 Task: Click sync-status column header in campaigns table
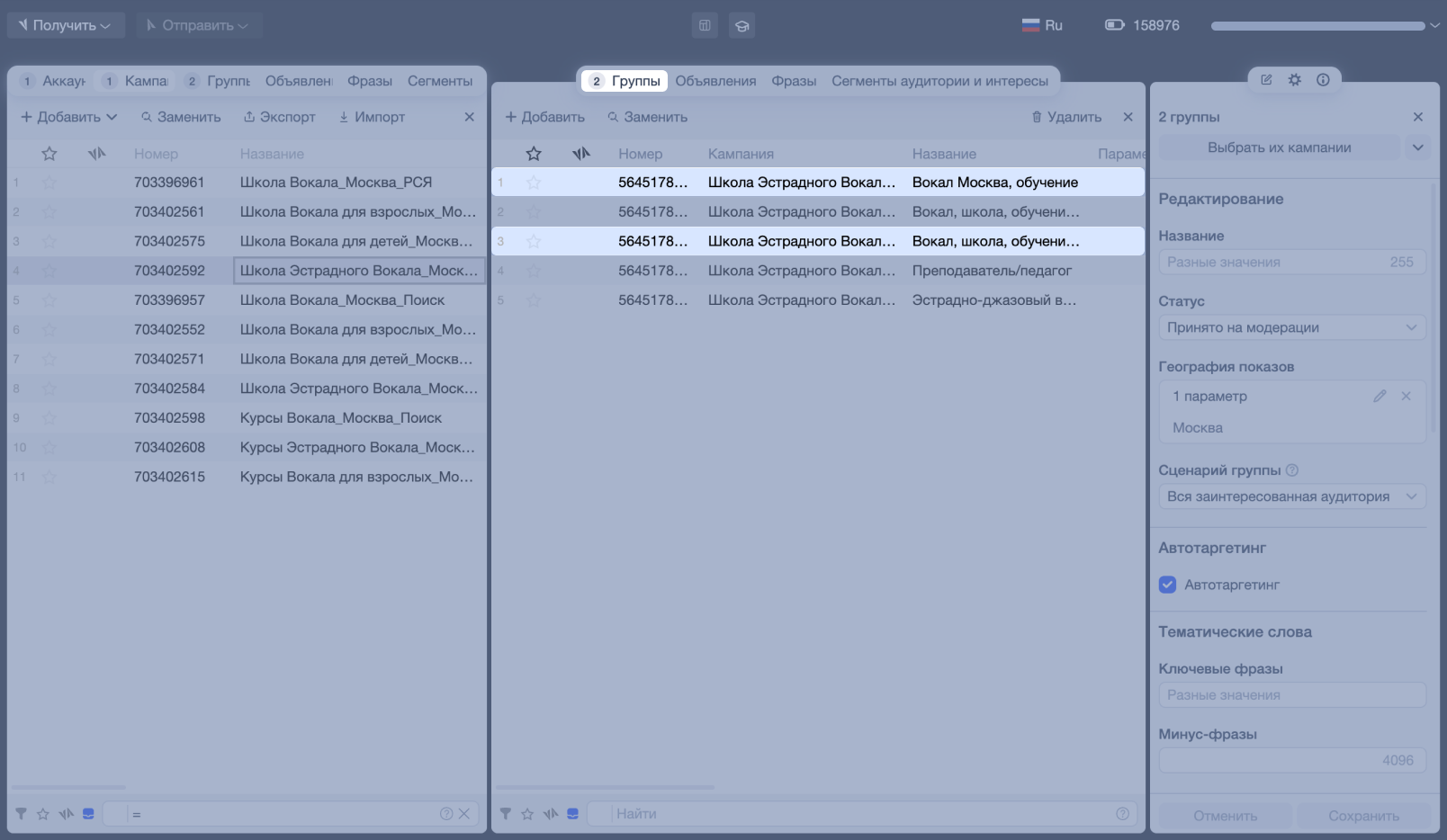click(x=96, y=154)
